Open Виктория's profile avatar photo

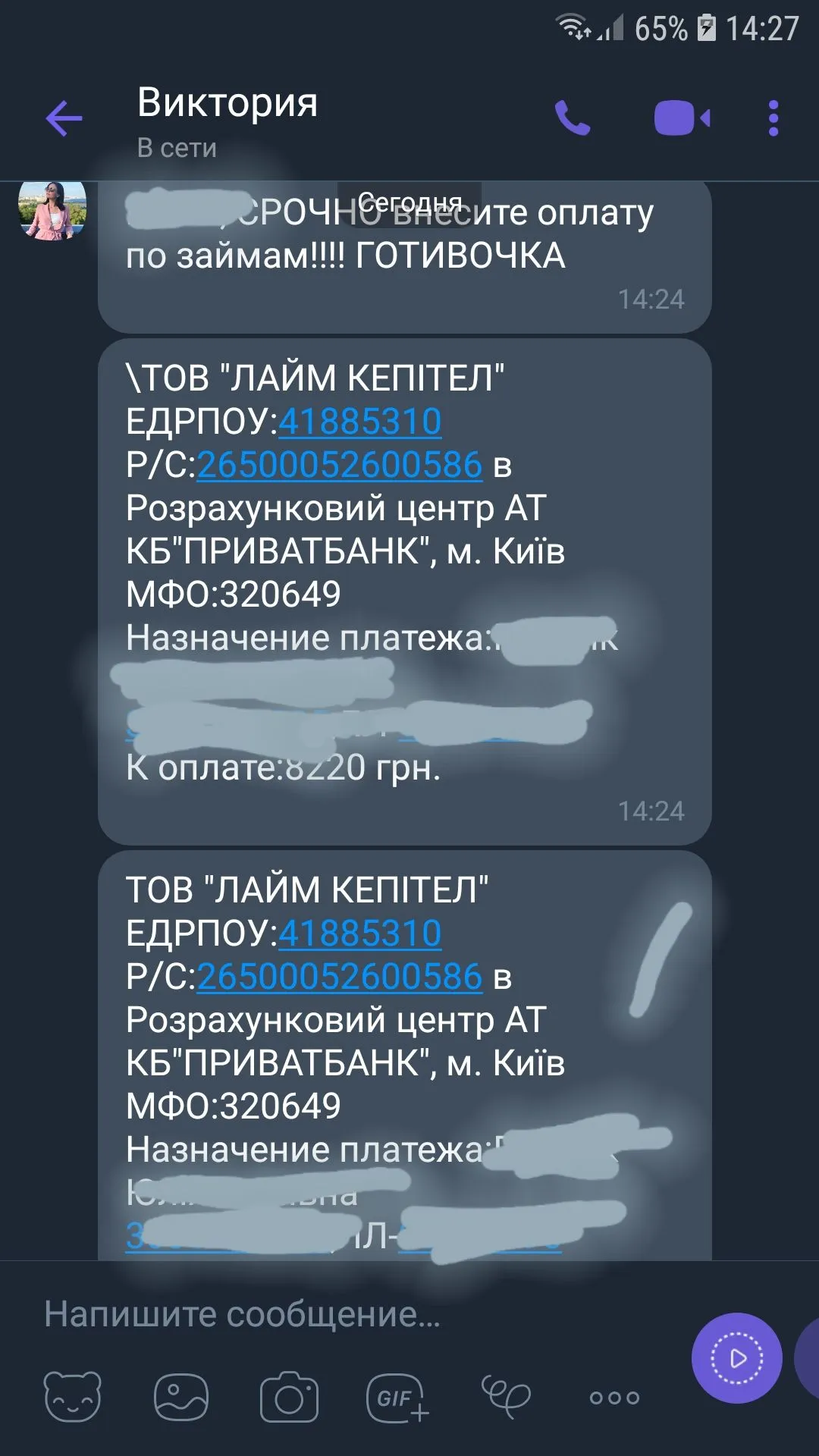[52, 211]
